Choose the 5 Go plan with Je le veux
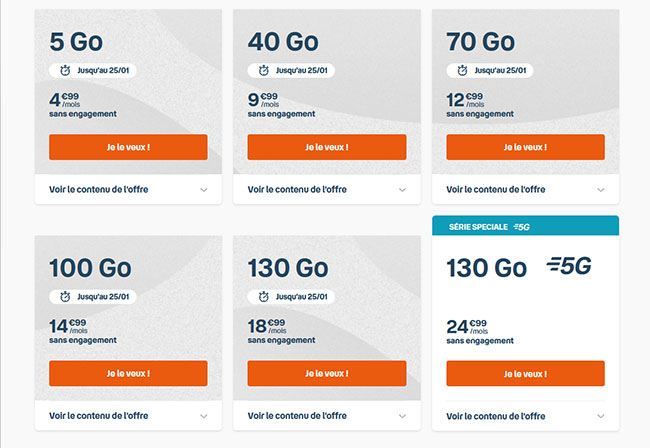Viewport: 650px width, 448px height. 128,147
